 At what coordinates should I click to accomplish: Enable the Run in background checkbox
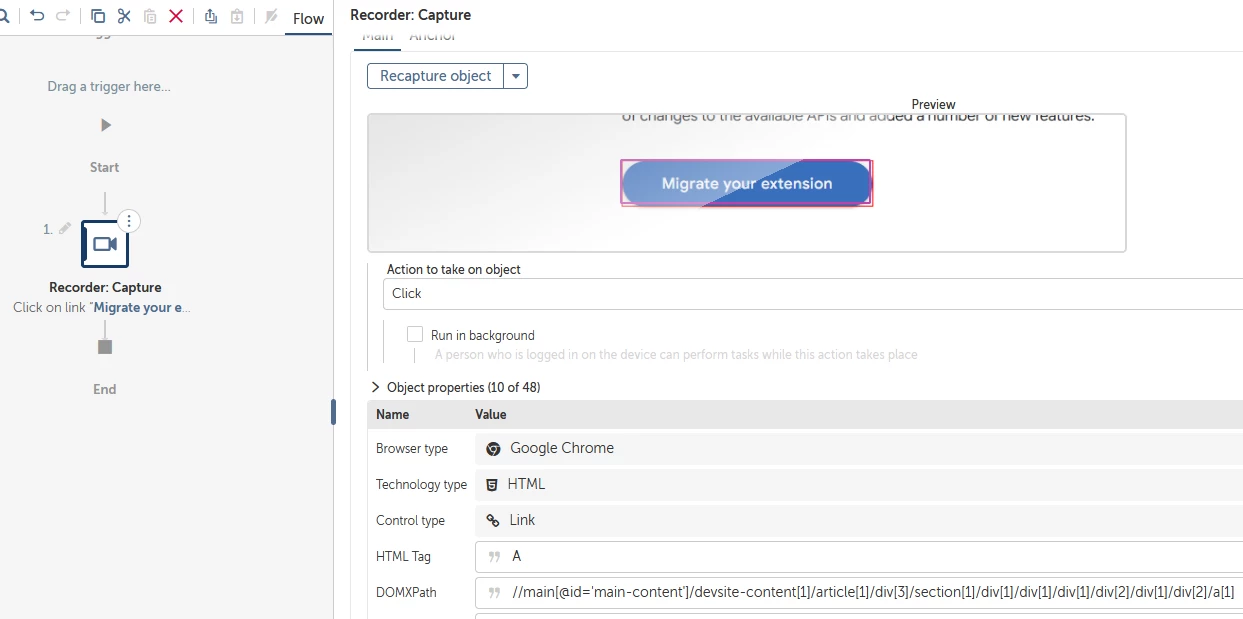[415, 334]
